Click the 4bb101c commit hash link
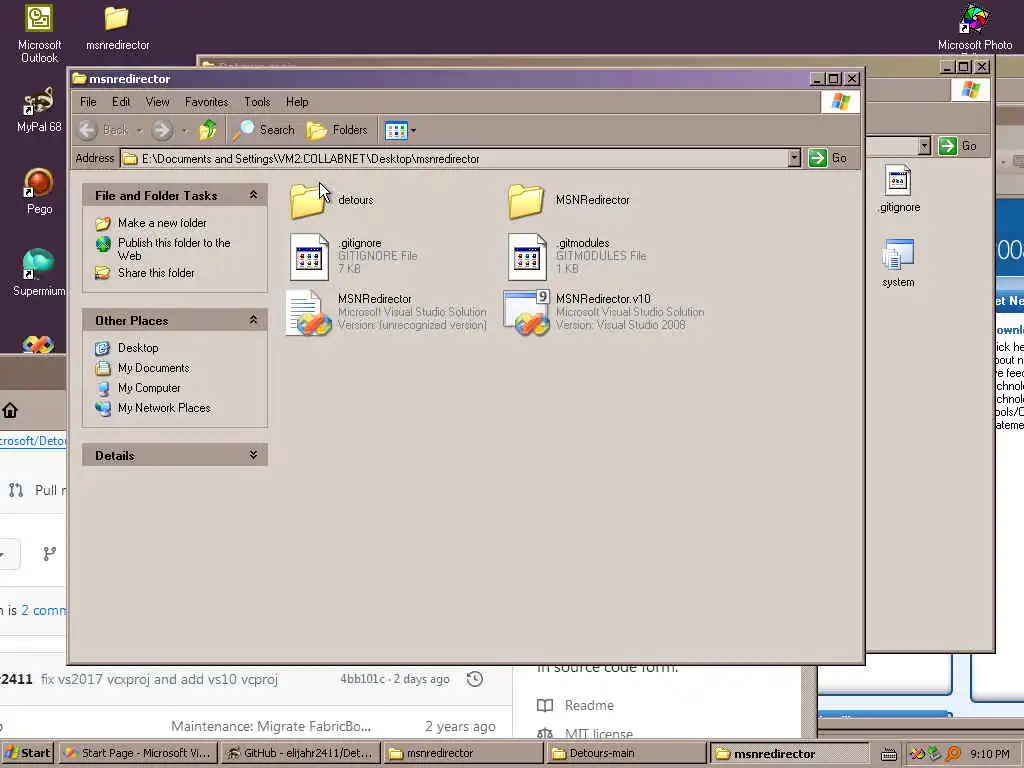Viewport: 1024px width, 768px height. 362,679
